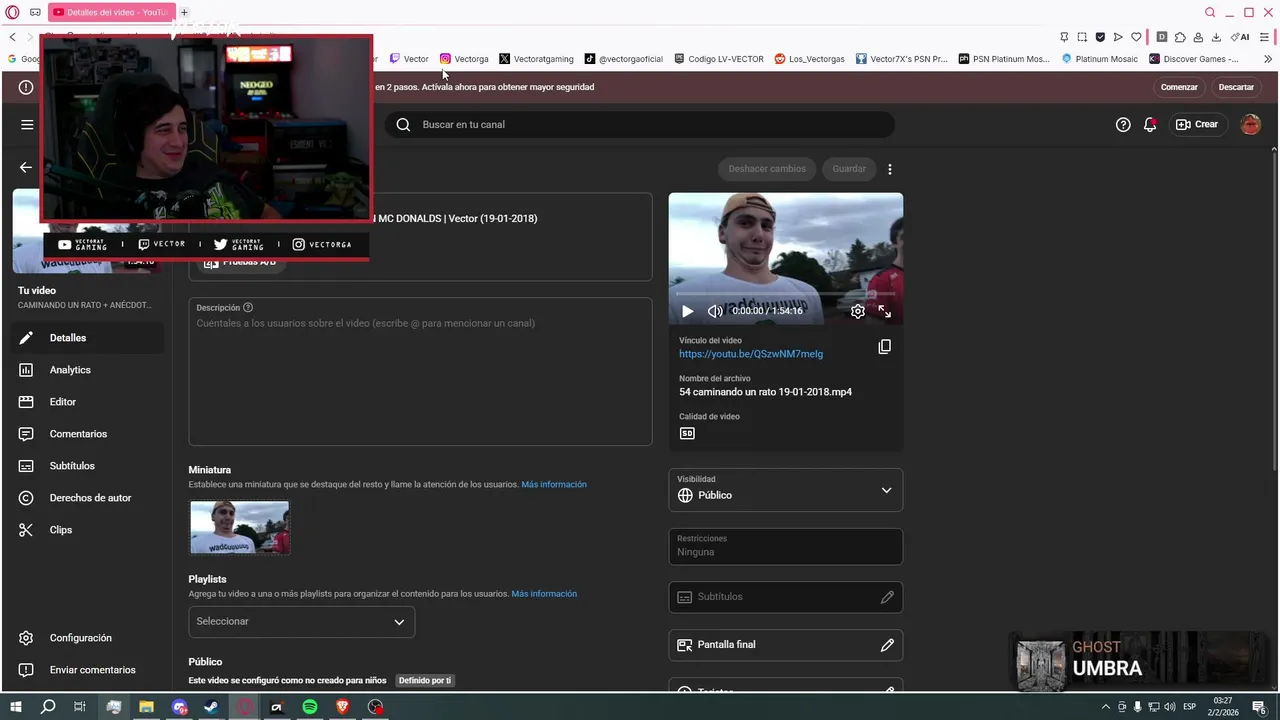Open Derechos de autor section
The width and height of the screenshot is (1280, 720).
[88, 498]
